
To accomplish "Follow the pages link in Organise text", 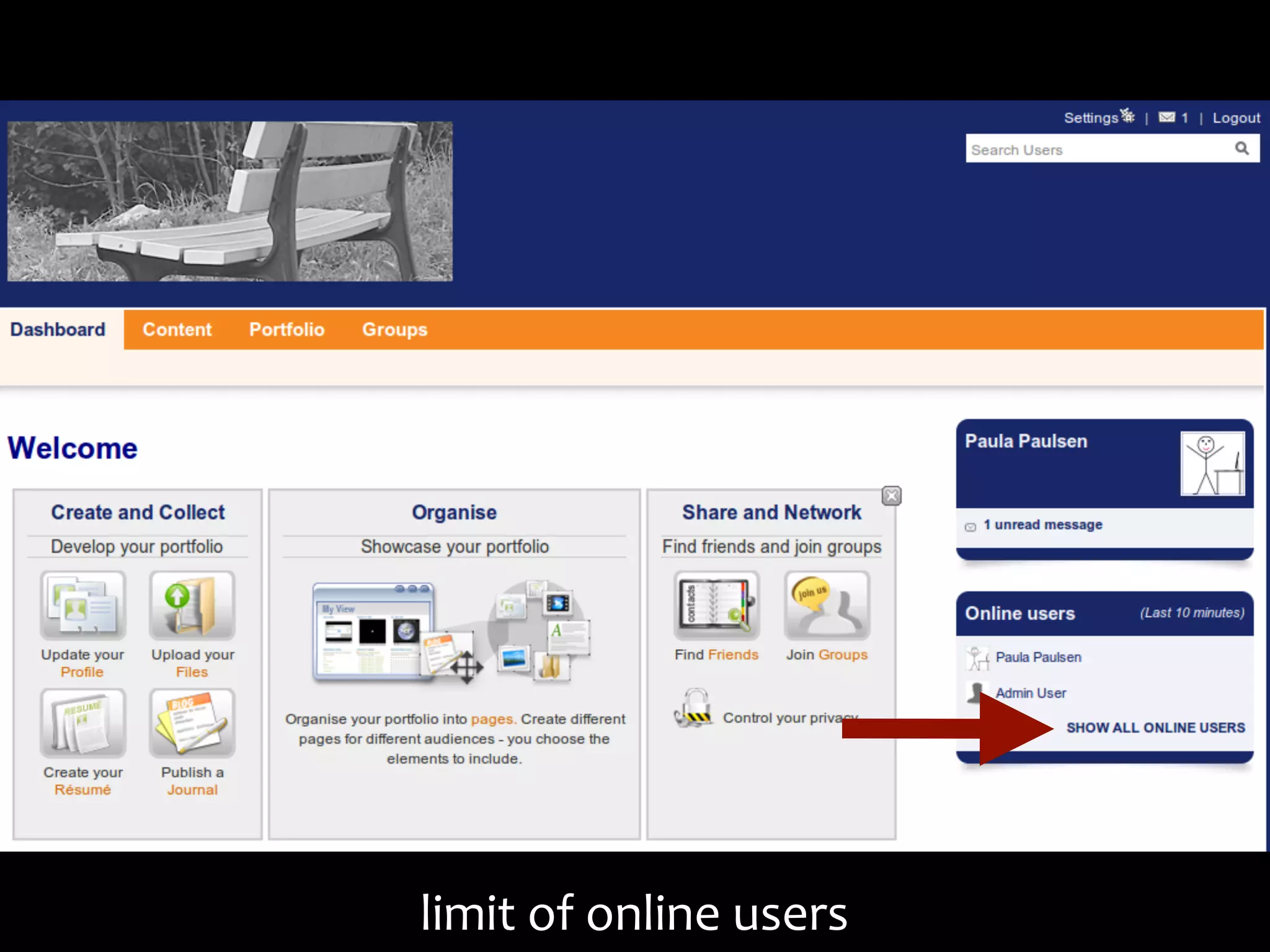I will click(492, 719).
